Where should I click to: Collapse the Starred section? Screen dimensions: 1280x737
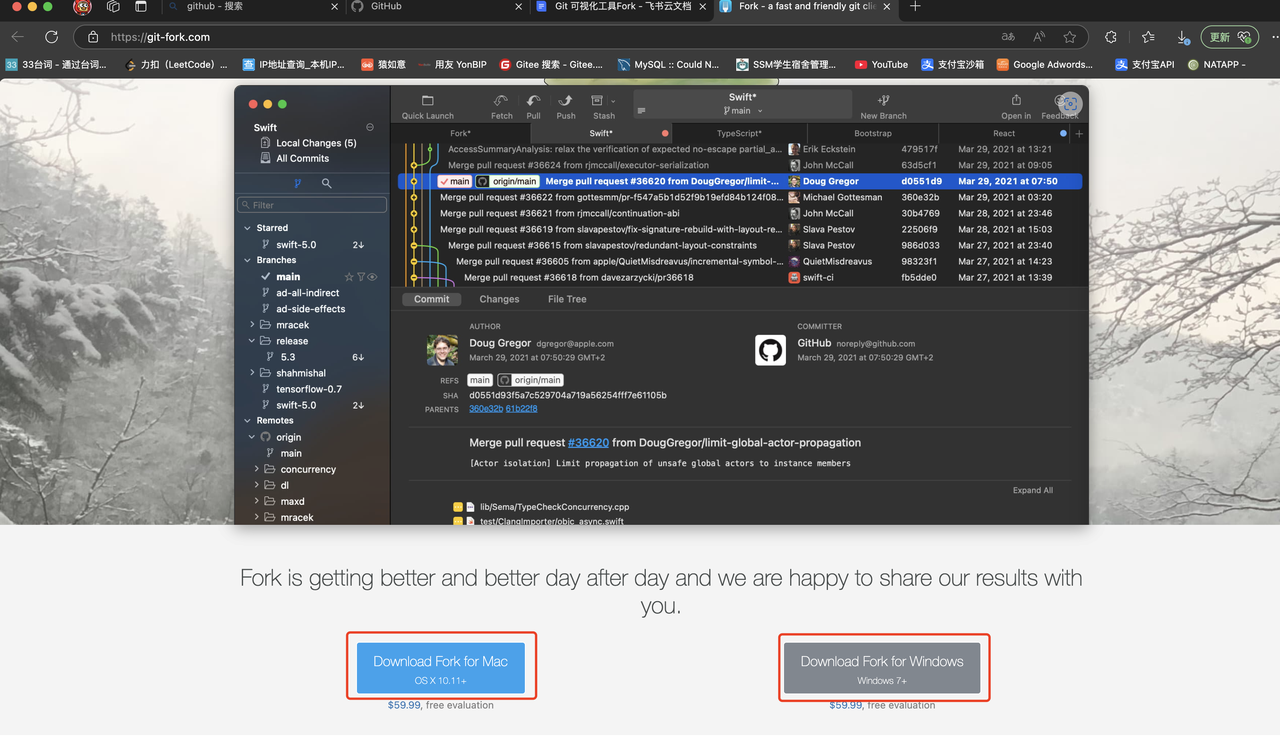[x=248, y=228]
